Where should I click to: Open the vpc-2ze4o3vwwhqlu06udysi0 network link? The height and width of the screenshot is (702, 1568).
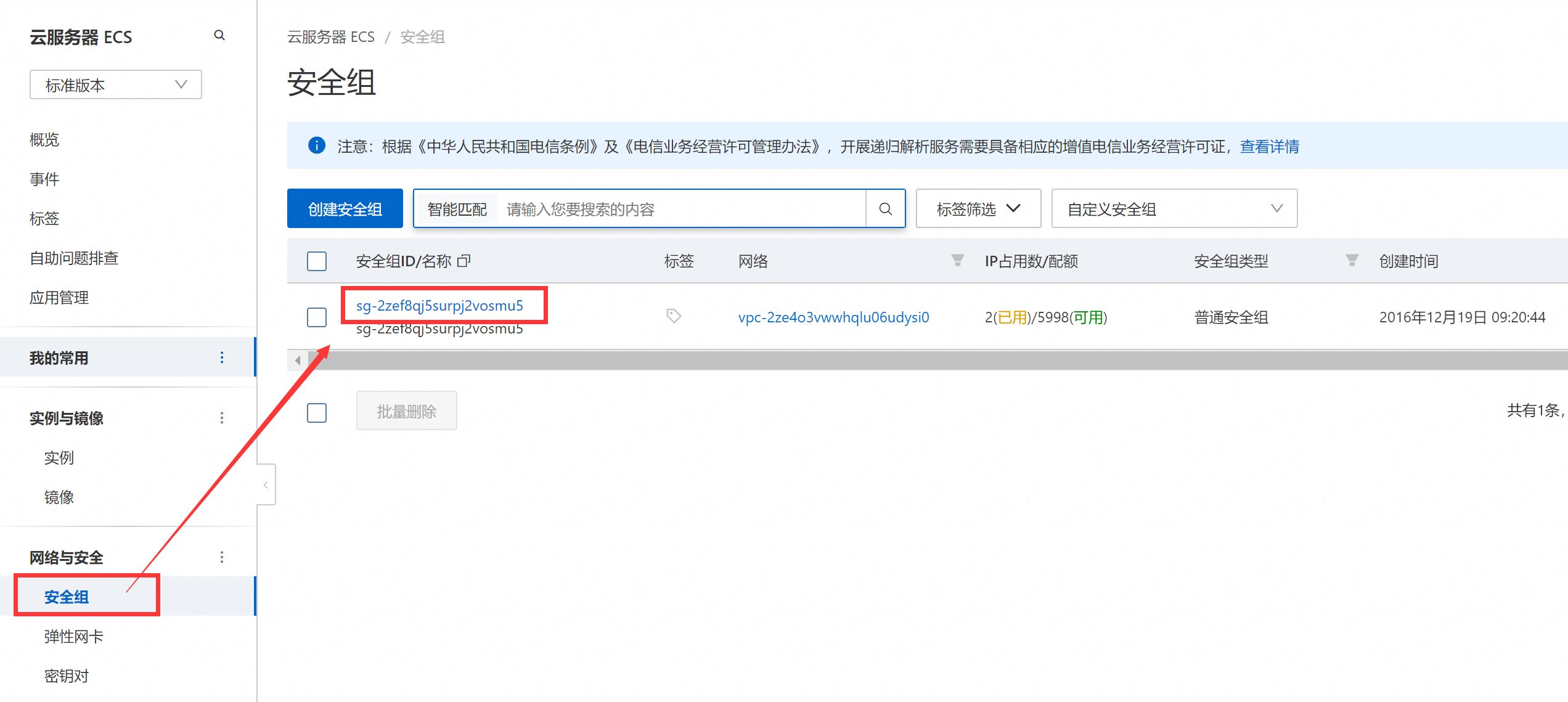pos(833,317)
